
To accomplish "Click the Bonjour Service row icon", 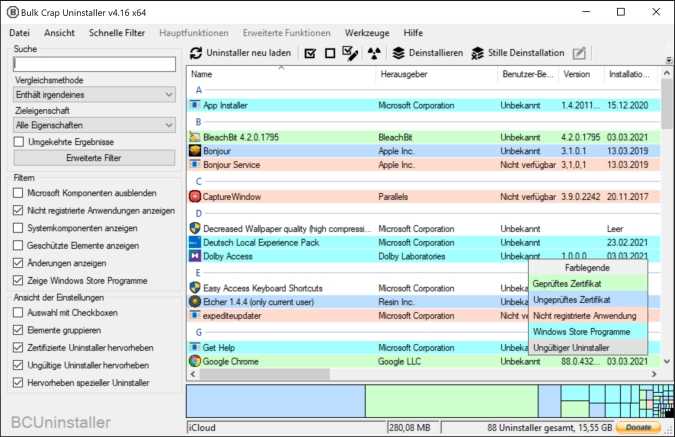I will [x=195, y=164].
